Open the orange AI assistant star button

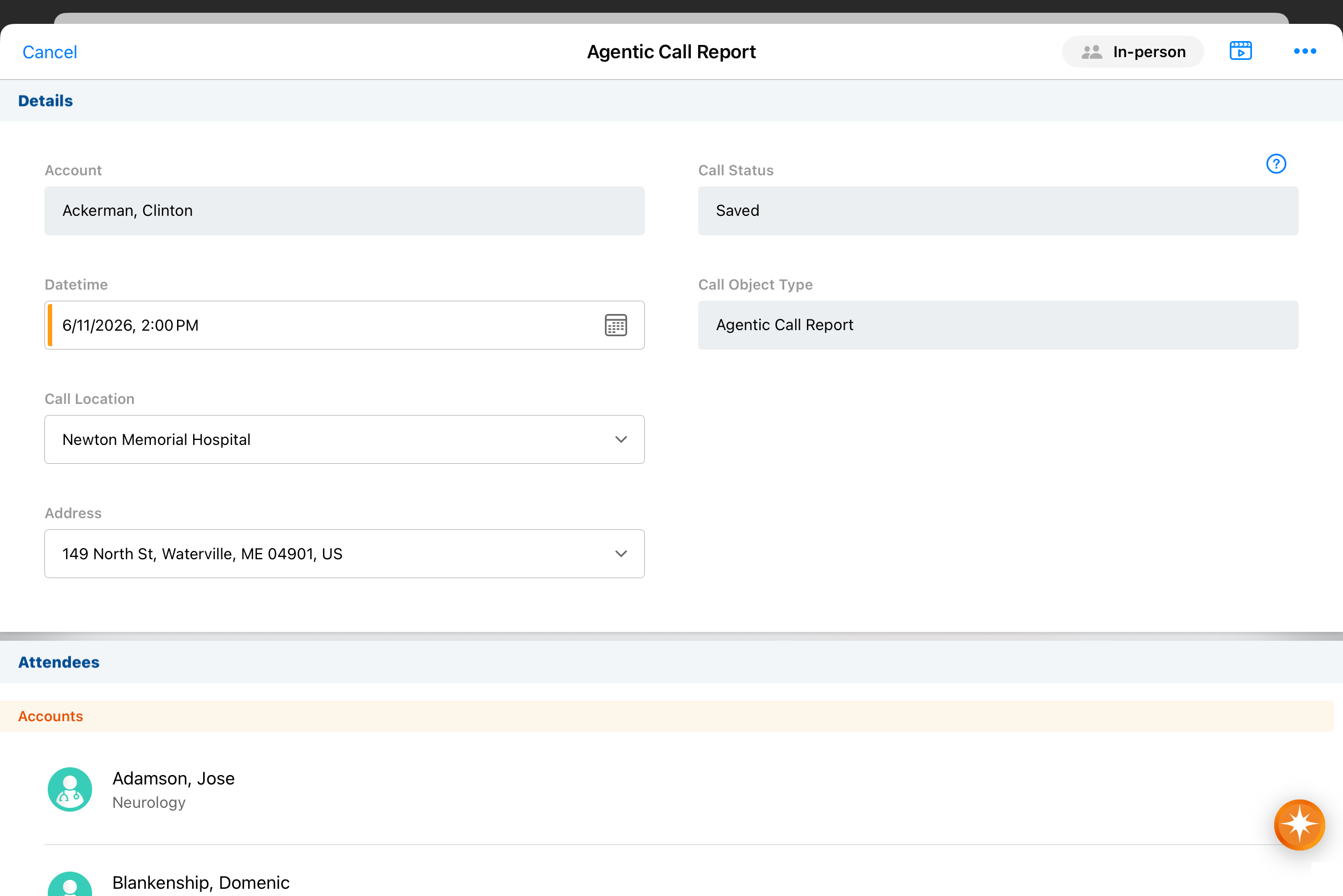click(1299, 824)
